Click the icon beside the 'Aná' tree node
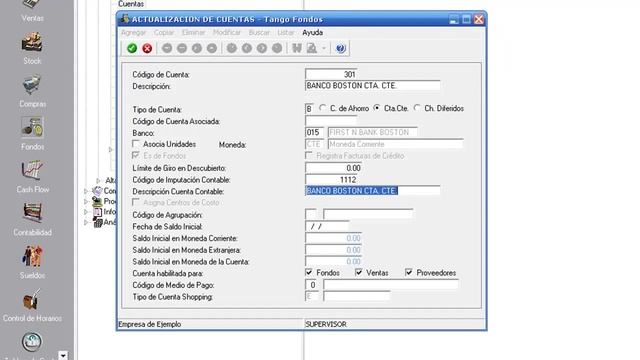The width and height of the screenshot is (640, 360). point(97,222)
